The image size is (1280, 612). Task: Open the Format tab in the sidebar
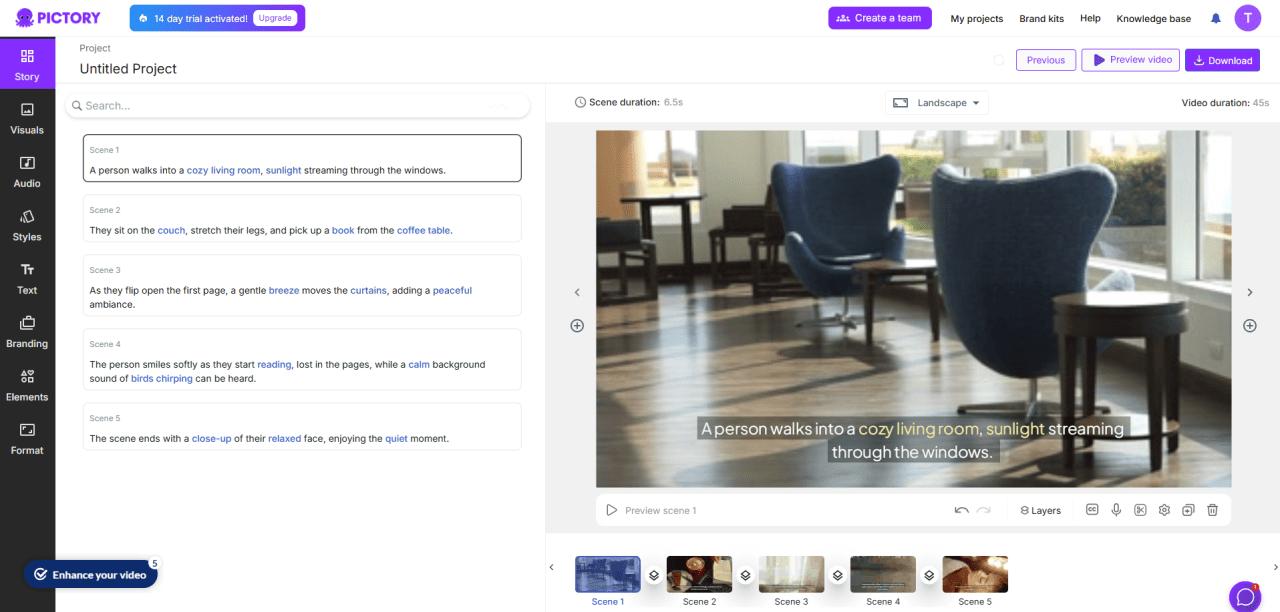(27, 438)
